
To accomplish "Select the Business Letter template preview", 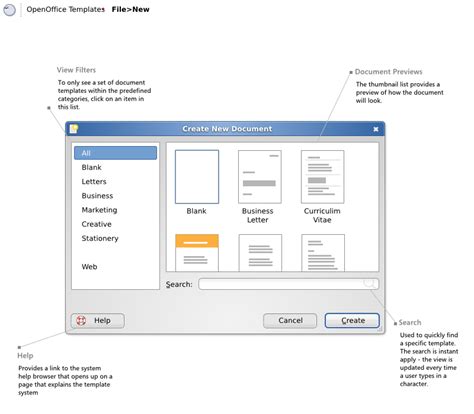I will [x=260, y=177].
